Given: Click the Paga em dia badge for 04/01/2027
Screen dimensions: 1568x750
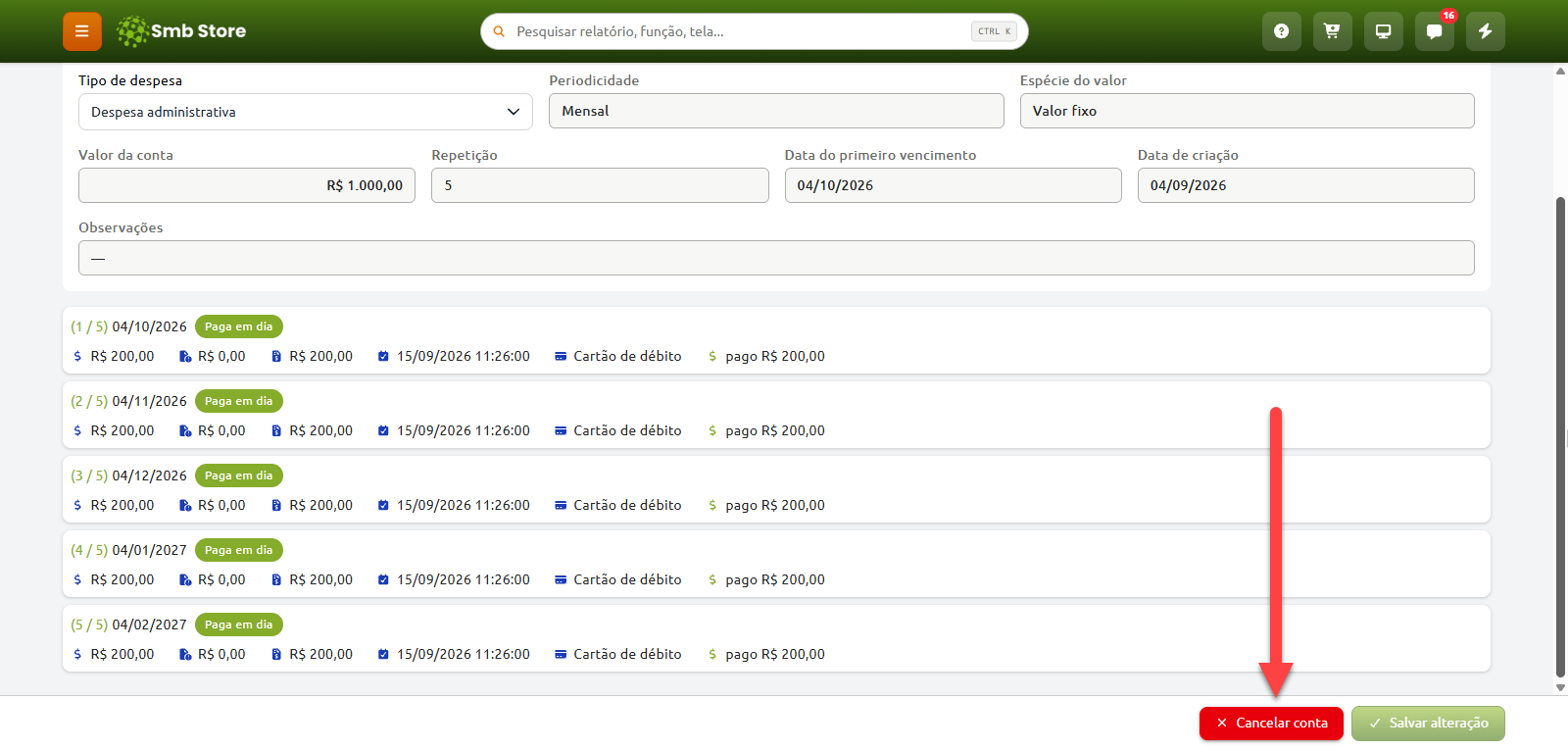Looking at the screenshot, I should click(239, 550).
